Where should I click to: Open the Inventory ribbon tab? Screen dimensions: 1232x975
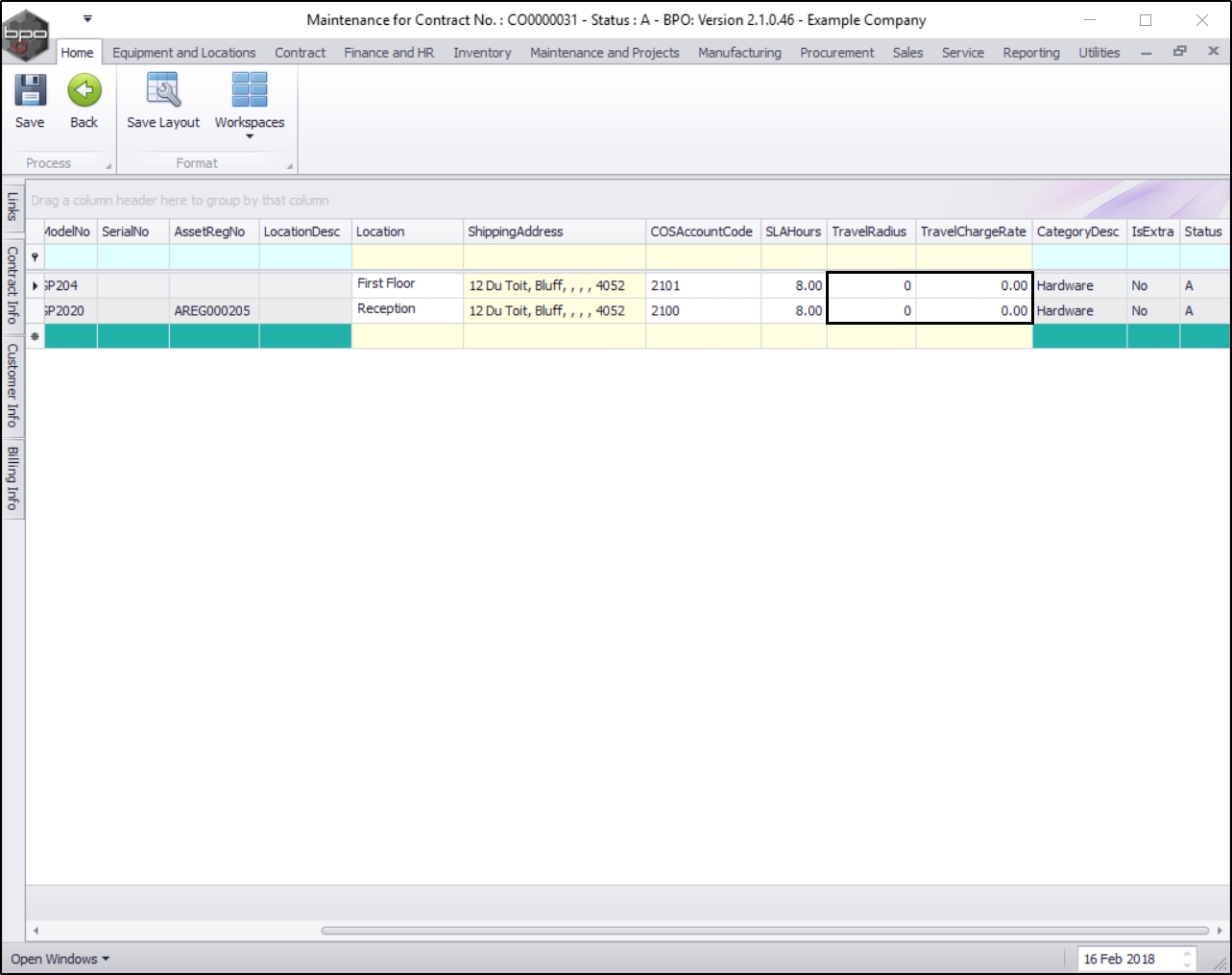[482, 53]
